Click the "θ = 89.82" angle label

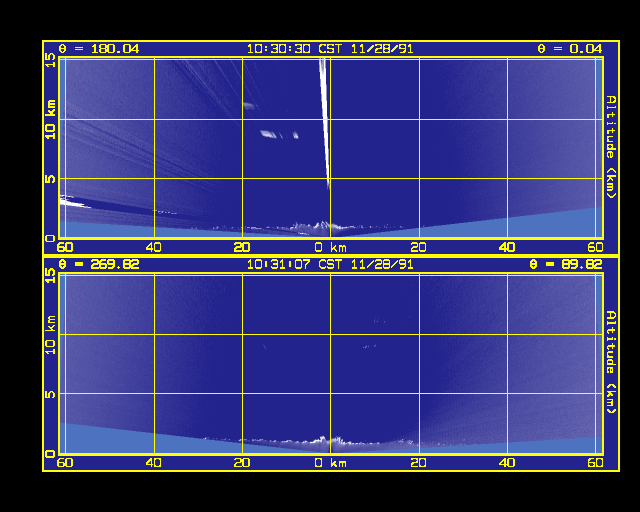tap(566, 264)
